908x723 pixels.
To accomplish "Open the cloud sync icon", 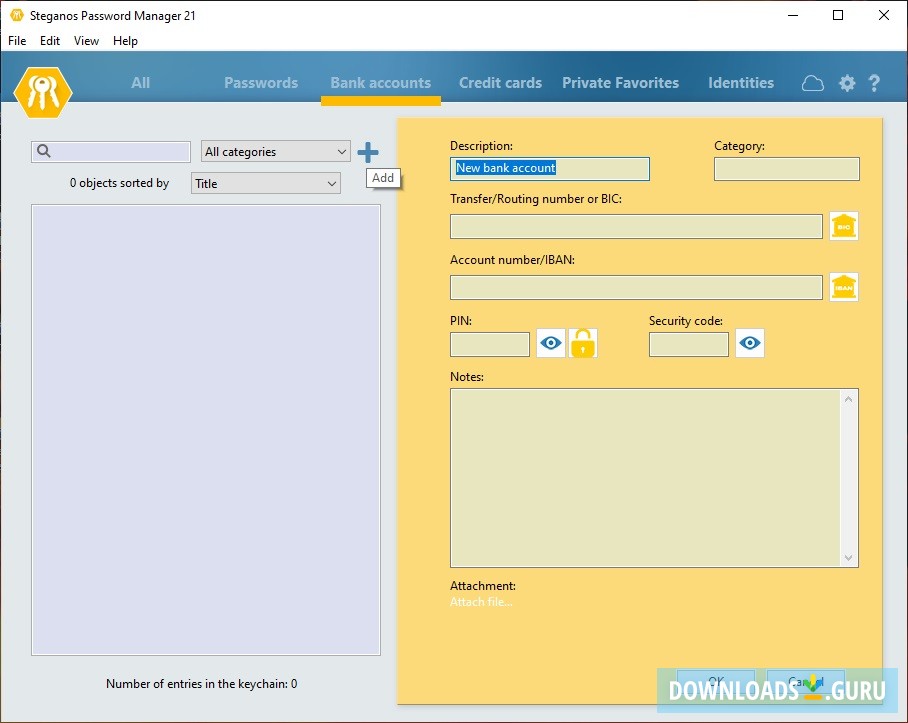I will click(813, 83).
